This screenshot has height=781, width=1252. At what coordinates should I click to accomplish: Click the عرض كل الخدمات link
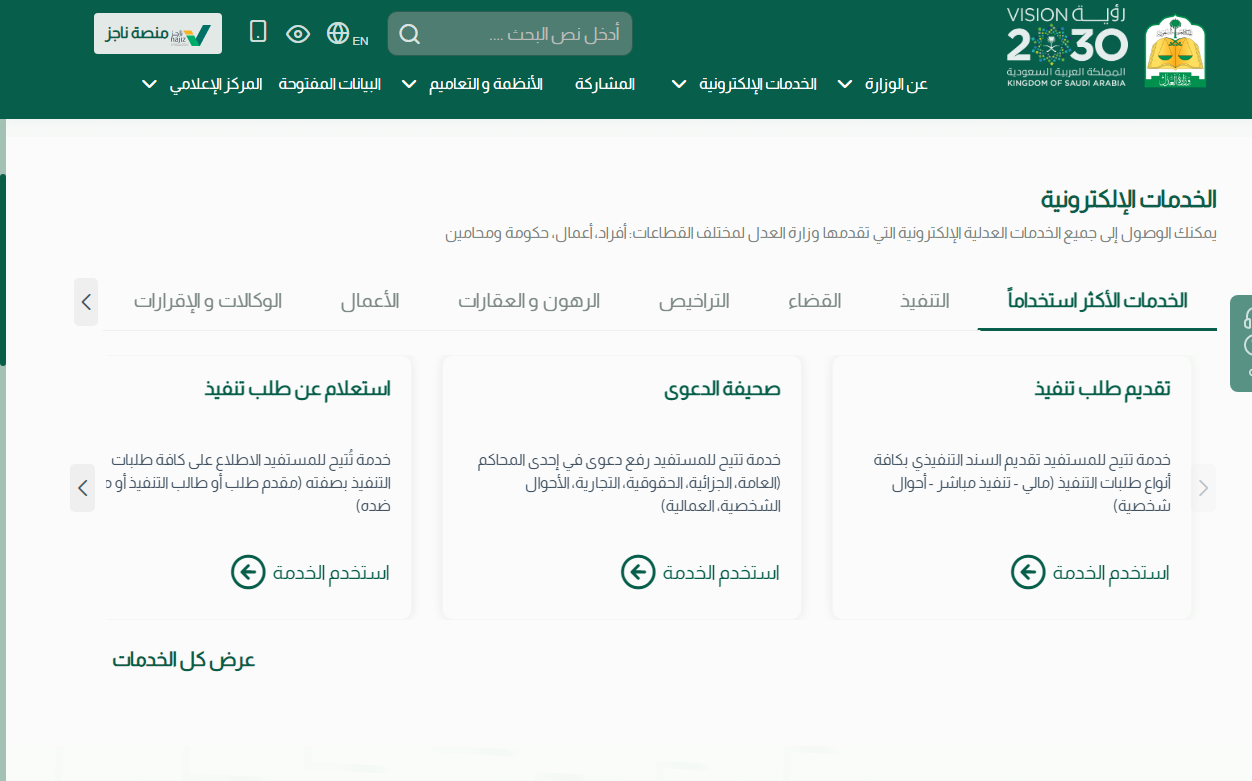pyautogui.click(x=184, y=660)
